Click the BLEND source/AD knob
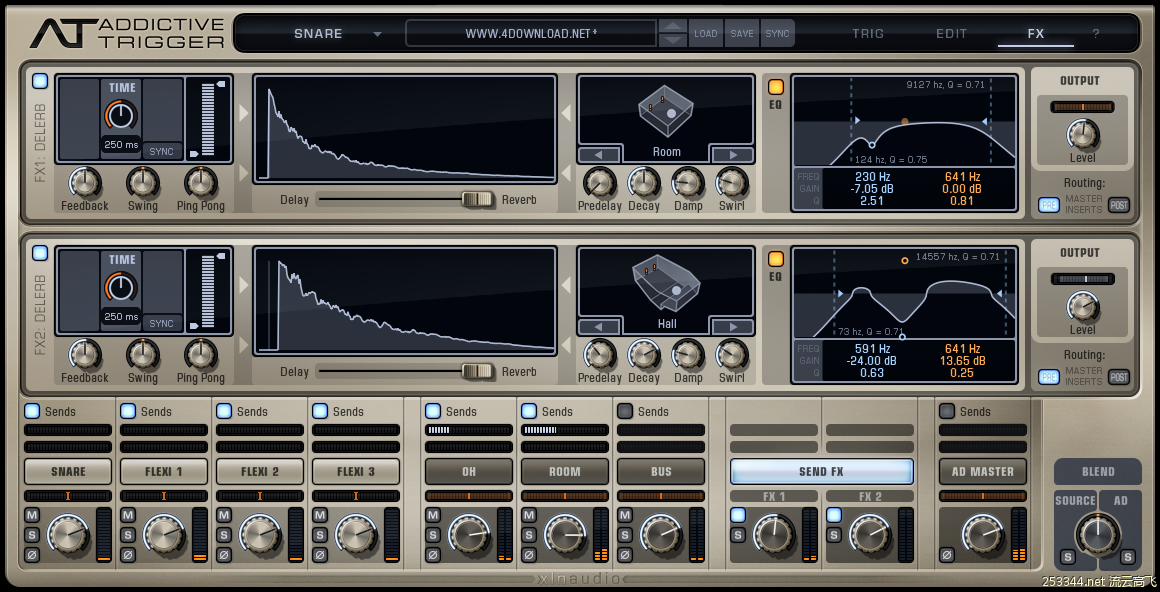This screenshot has width=1160, height=592. (1097, 534)
